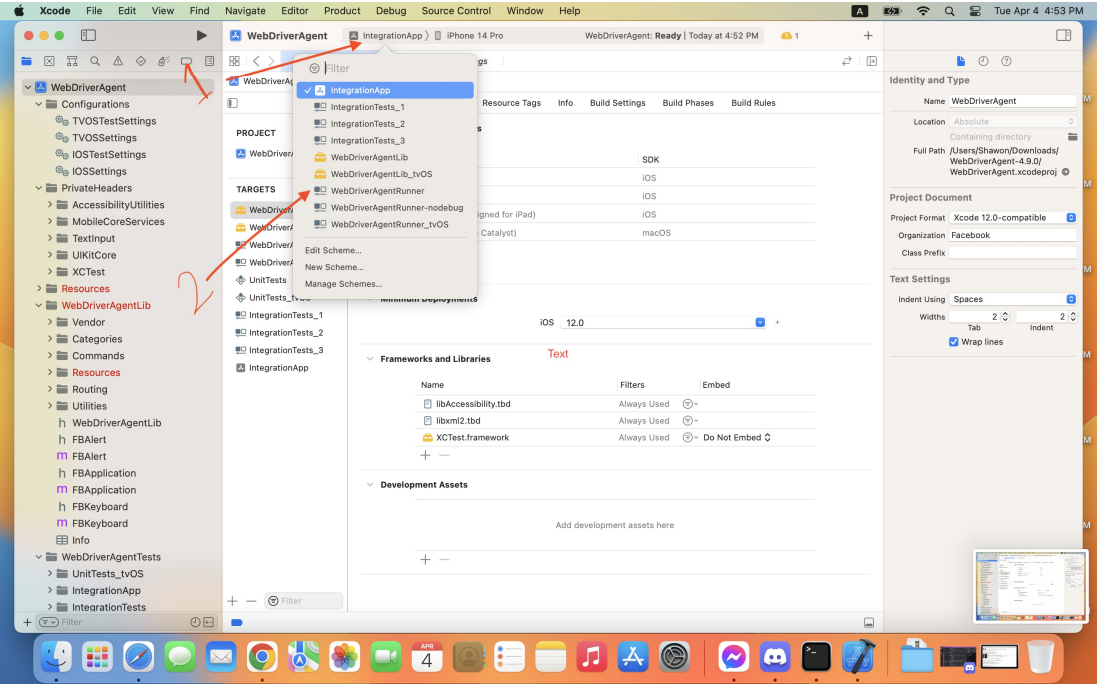1097x684 pixels.
Task: Open the iOS 12.0 deployment dropdown
Action: click(x=664, y=322)
